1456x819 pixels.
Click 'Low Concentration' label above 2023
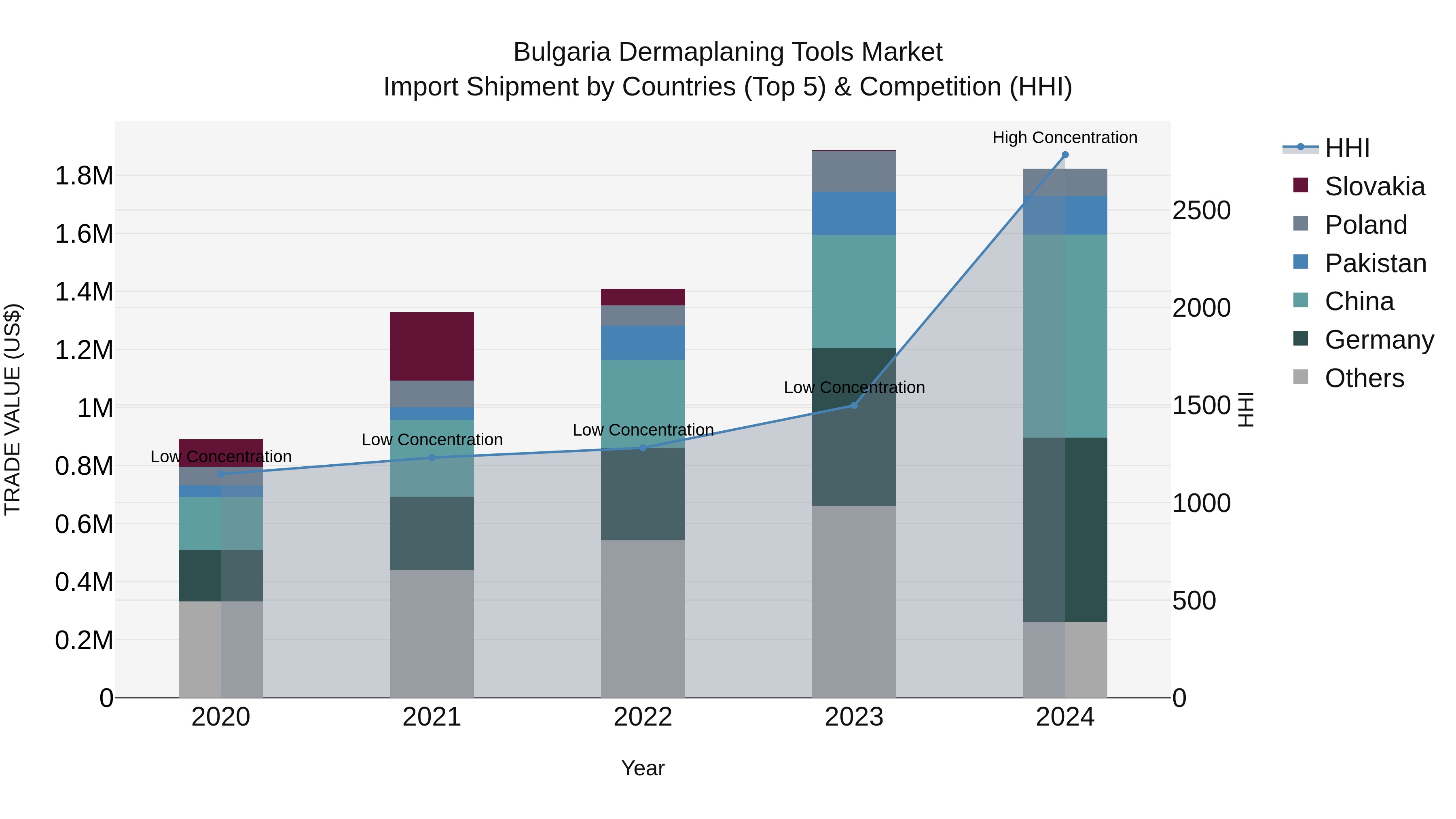(854, 388)
